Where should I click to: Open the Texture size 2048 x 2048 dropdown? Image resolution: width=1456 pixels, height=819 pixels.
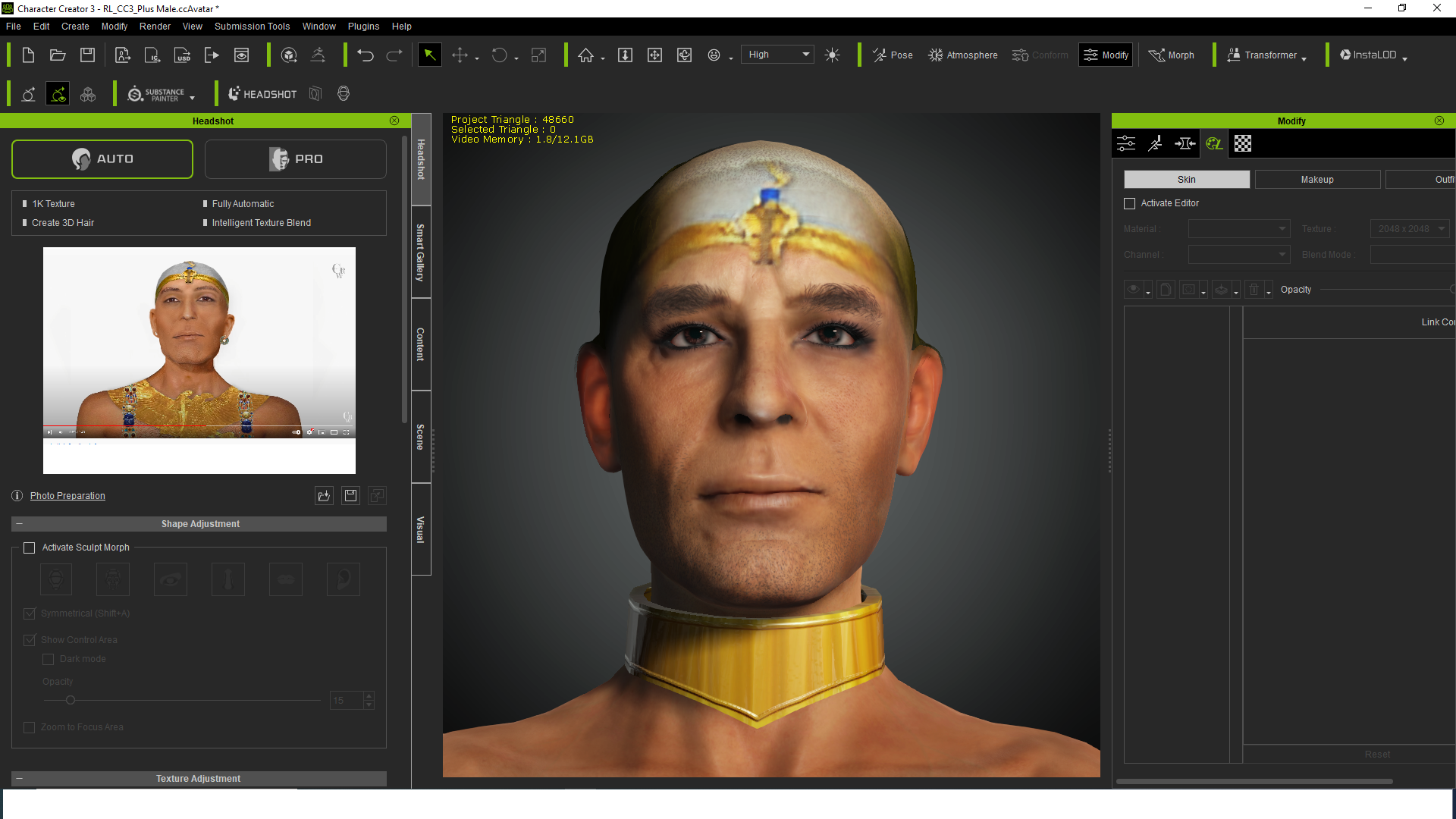point(1409,229)
